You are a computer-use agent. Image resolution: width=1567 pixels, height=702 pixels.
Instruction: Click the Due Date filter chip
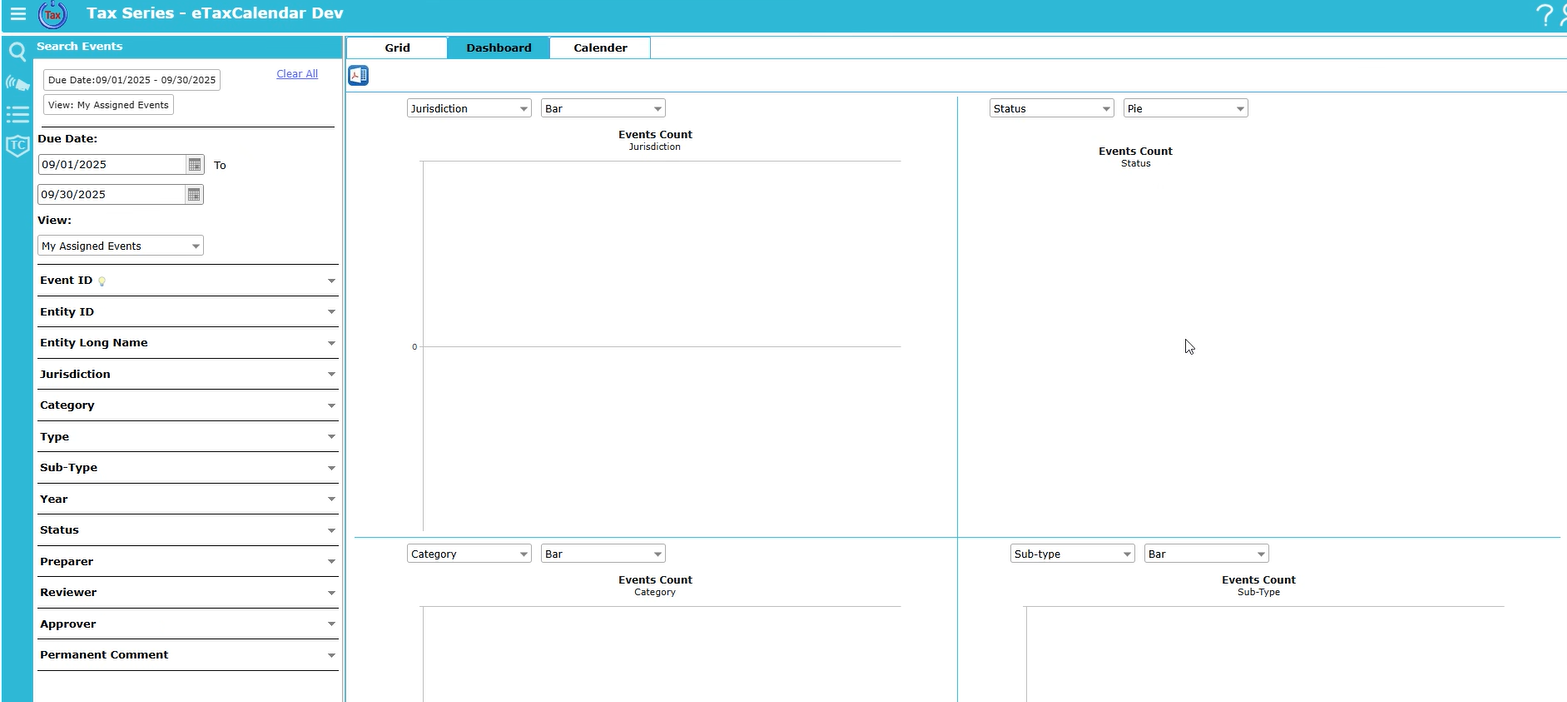[131, 80]
